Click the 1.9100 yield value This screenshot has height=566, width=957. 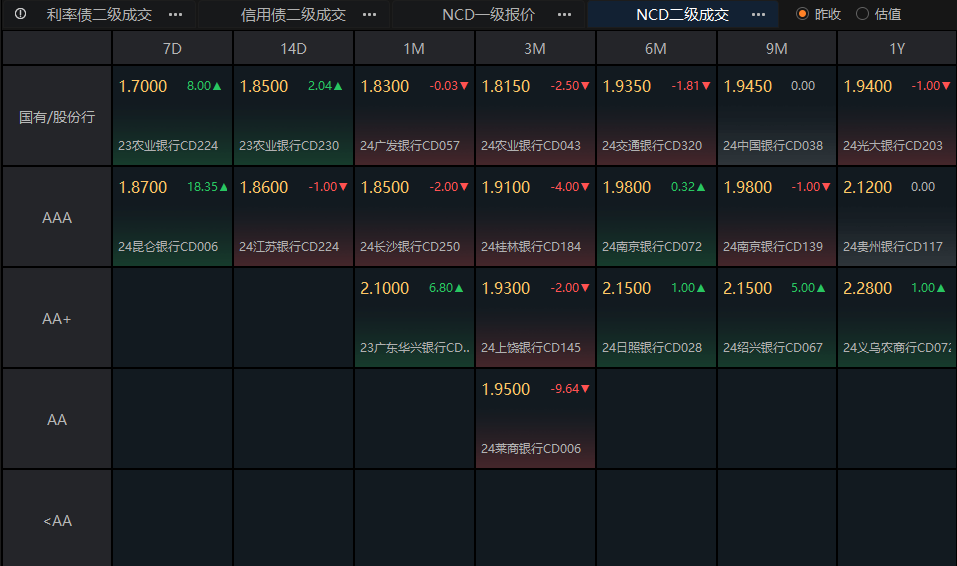point(505,187)
